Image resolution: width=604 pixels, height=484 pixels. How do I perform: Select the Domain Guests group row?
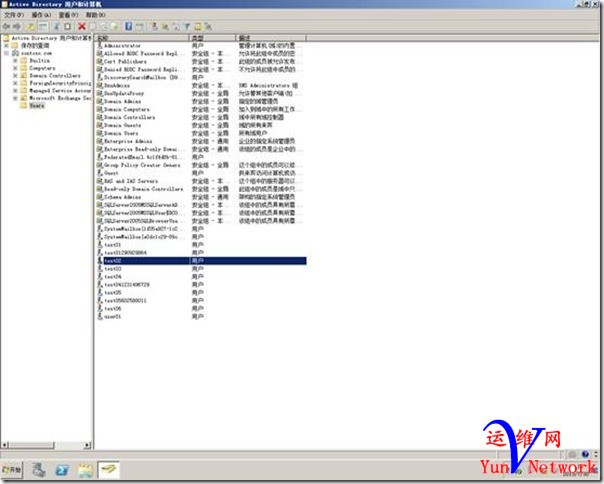click(x=201, y=125)
